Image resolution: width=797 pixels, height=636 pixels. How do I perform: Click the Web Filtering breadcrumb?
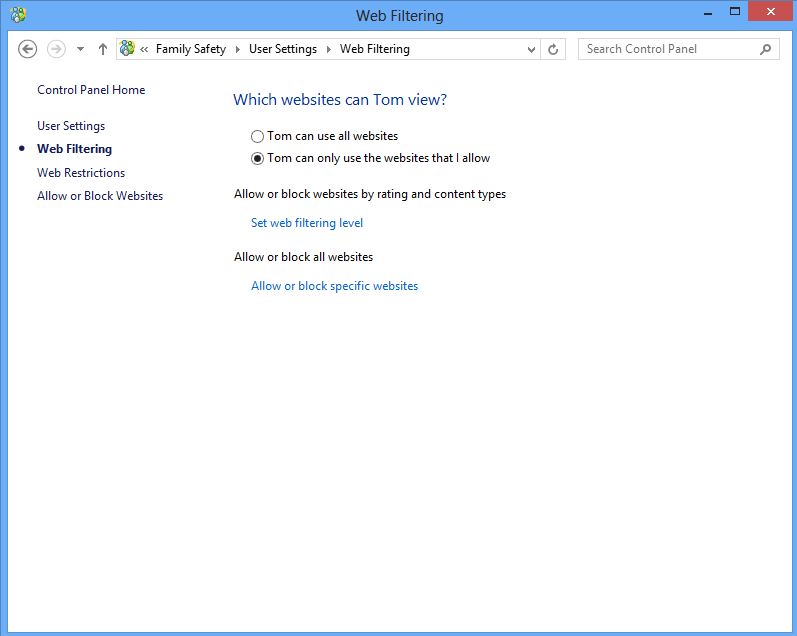(x=375, y=49)
